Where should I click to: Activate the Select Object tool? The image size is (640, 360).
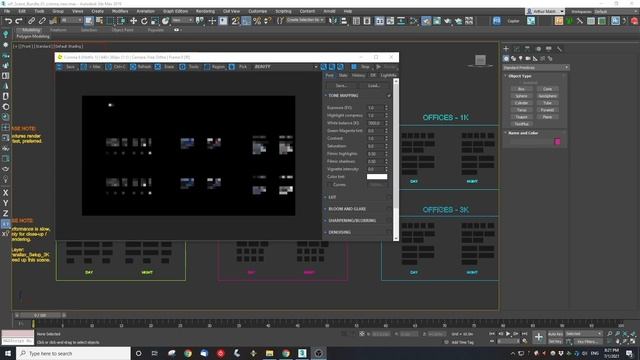pyautogui.click(x=89, y=21)
